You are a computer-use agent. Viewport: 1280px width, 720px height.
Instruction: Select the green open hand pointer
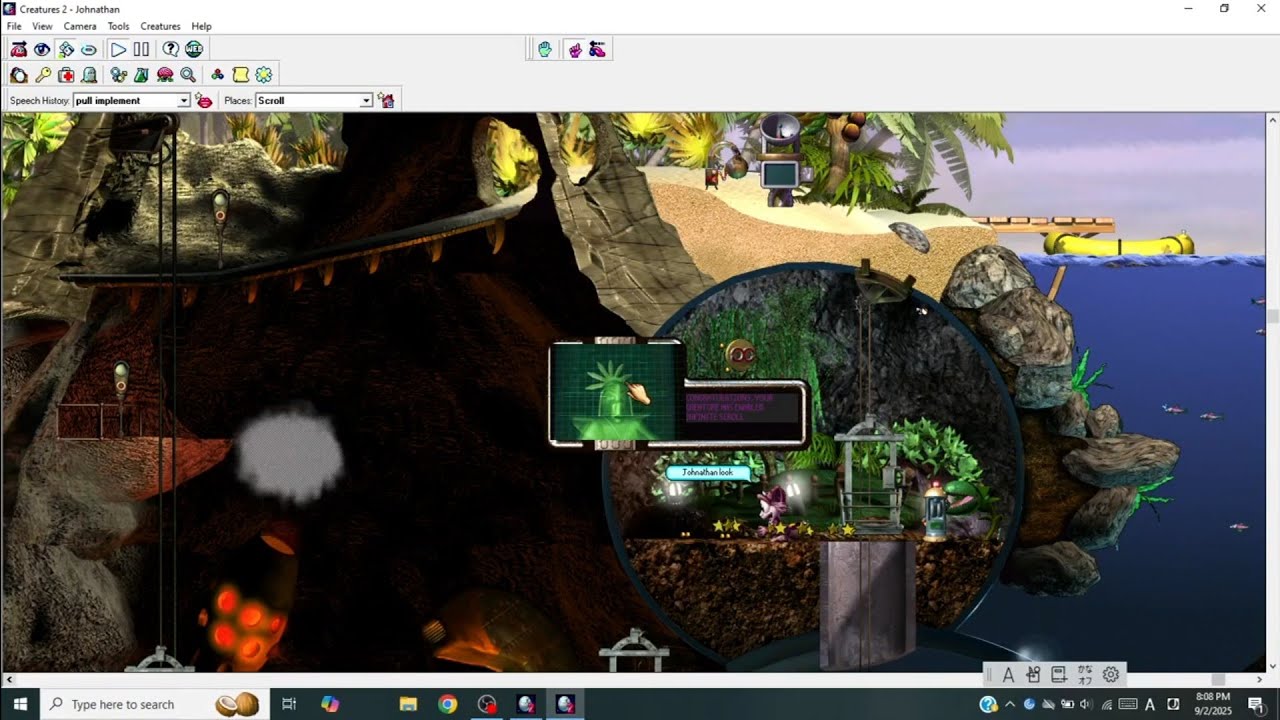(545, 49)
